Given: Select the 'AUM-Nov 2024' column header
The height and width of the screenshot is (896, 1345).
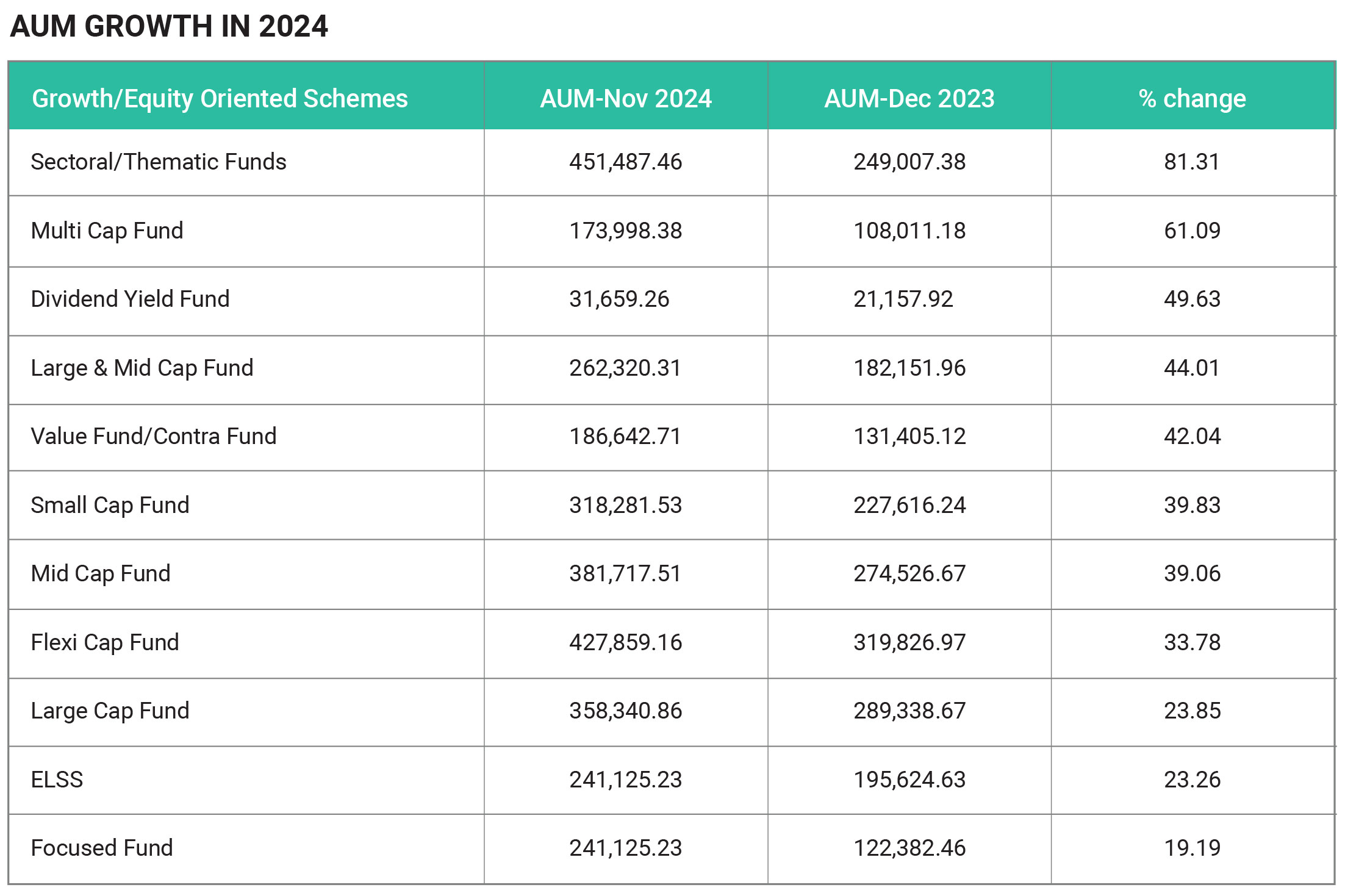Looking at the screenshot, I should [x=626, y=99].
